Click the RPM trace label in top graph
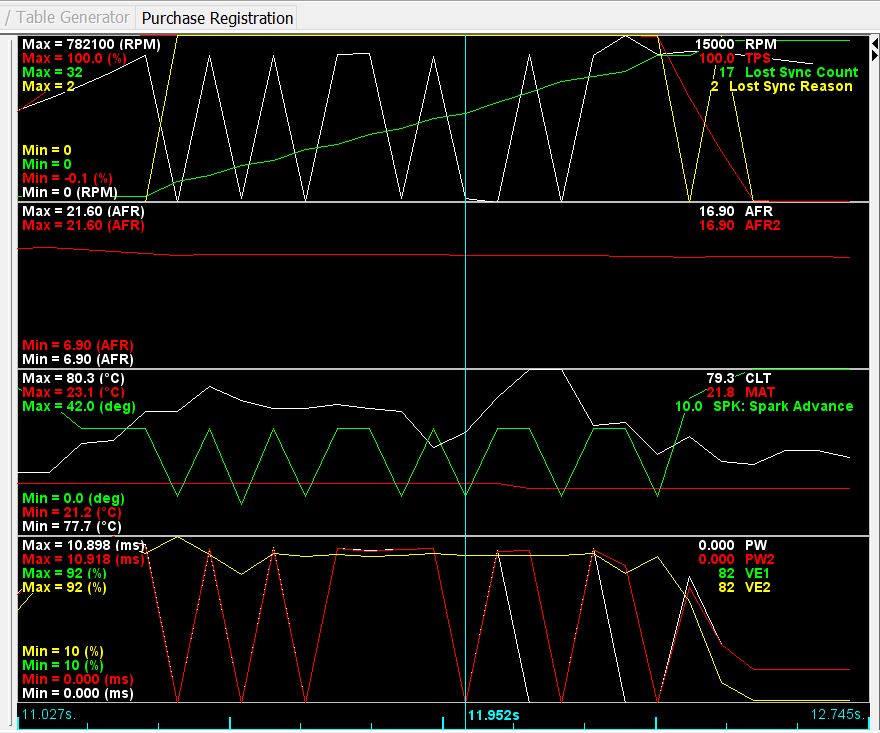Image resolution: width=880 pixels, height=733 pixels. 760,45
